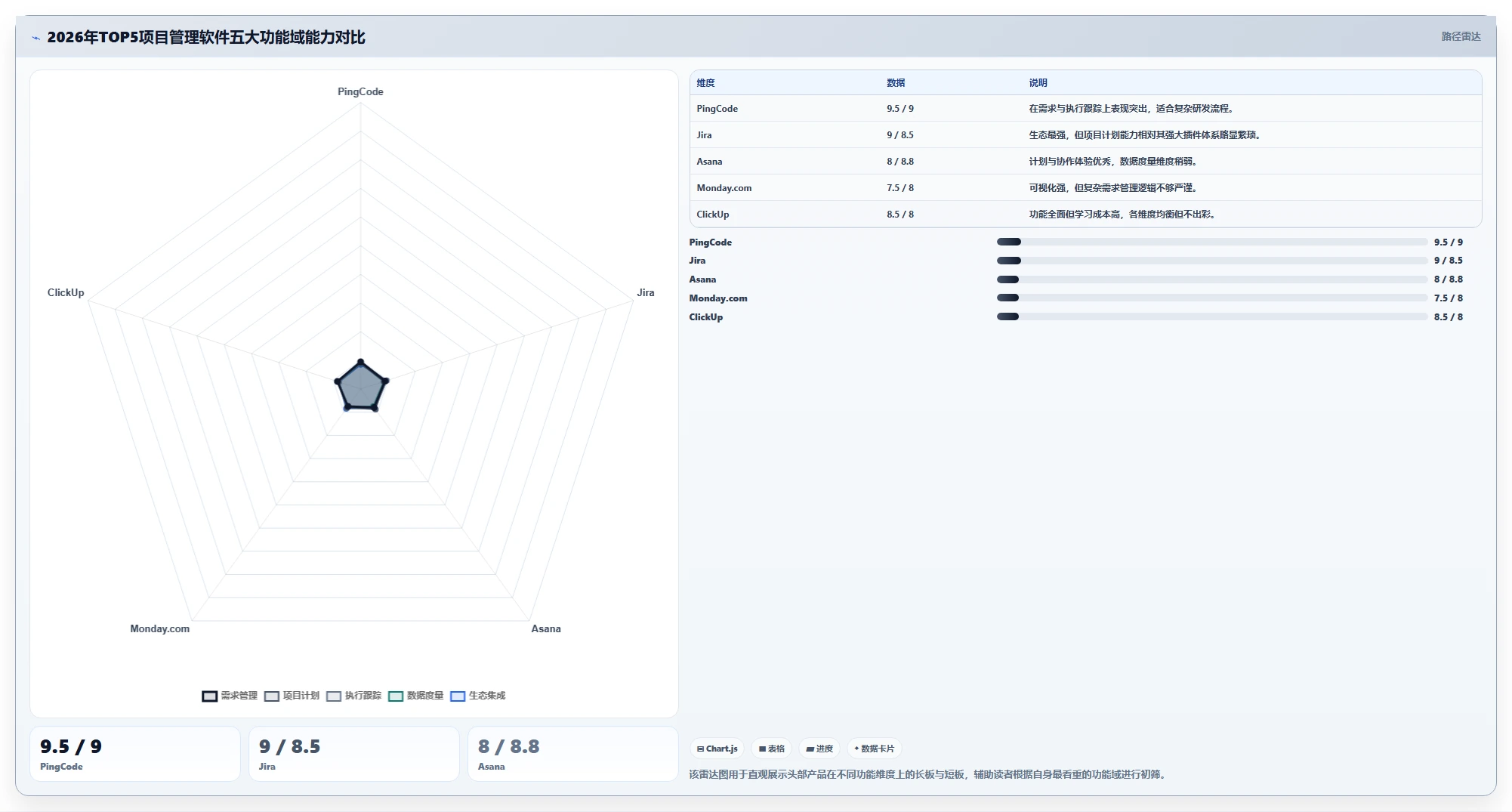Click the Jira description 生态最强 cell

[1145, 135]
